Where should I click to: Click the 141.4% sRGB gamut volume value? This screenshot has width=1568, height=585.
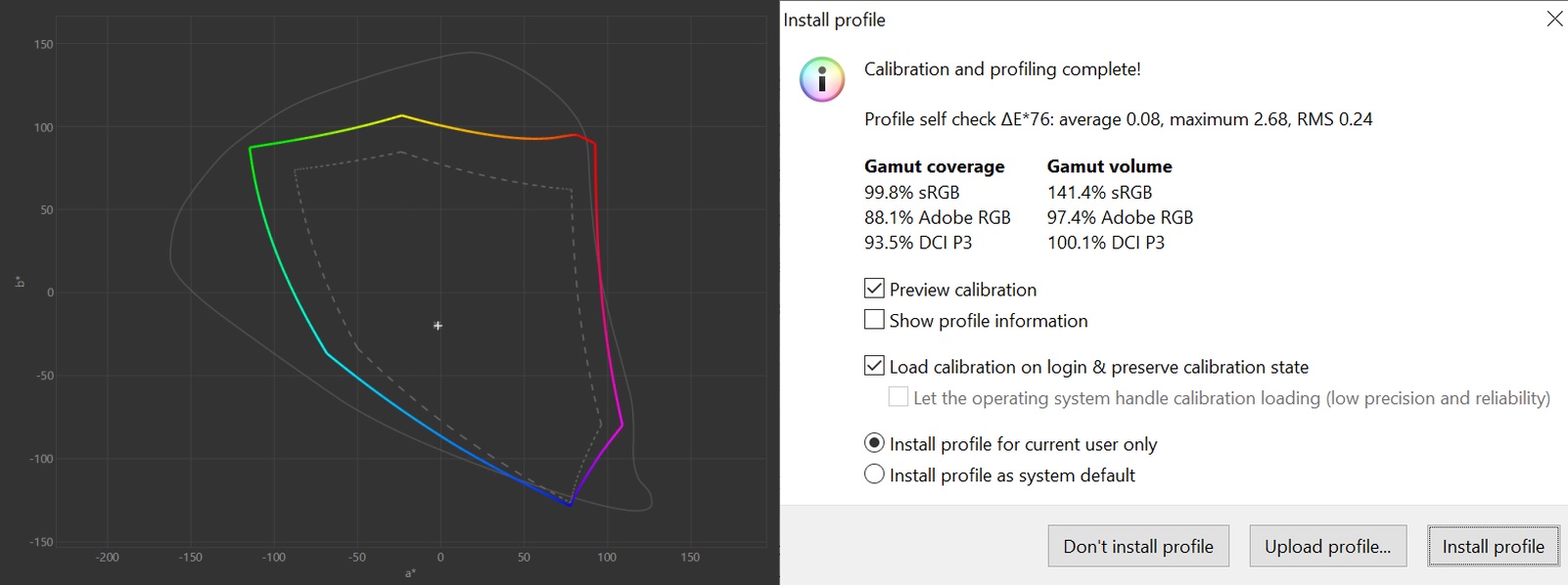1099,193
